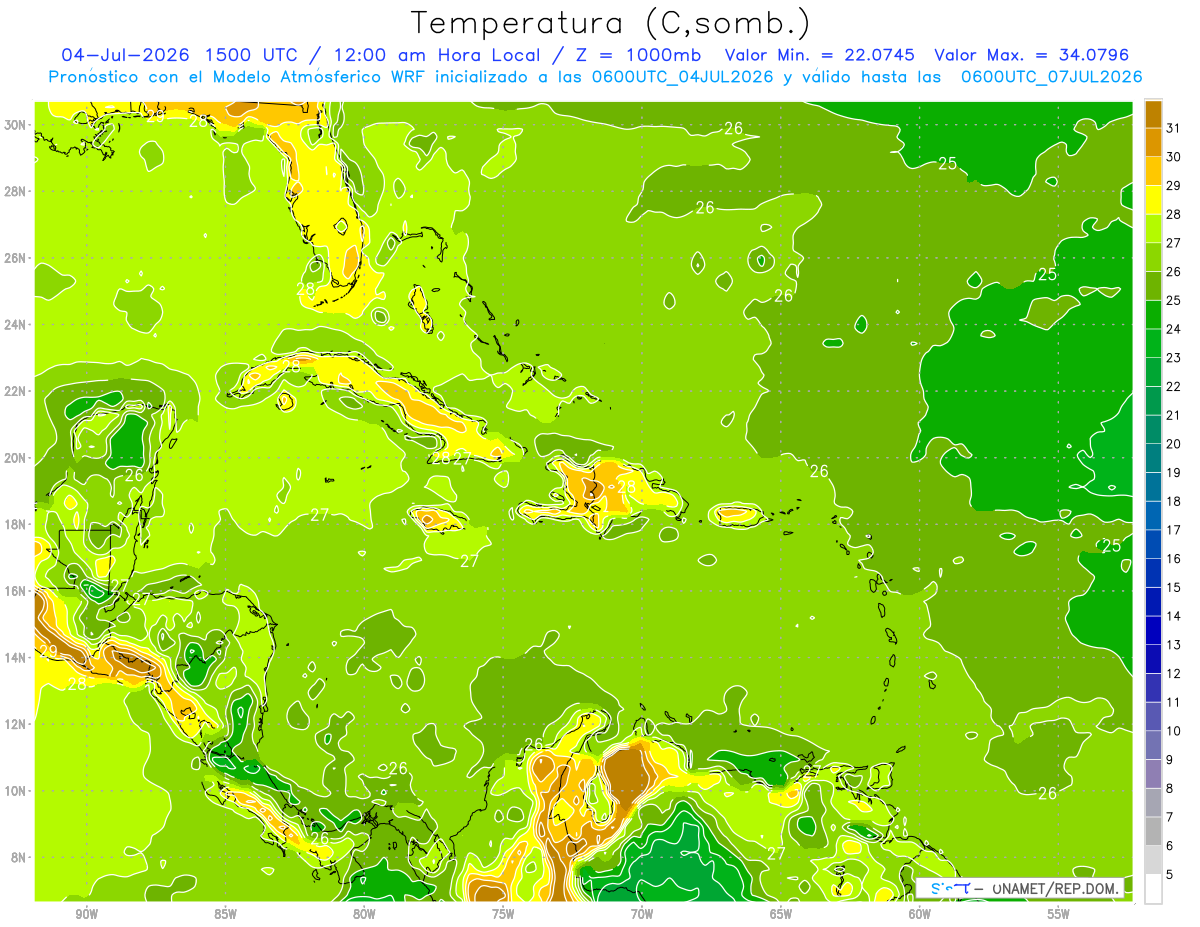
Task: Pick the gray legend swatch between 6 and 7
Action: [x=1153, y=831]
